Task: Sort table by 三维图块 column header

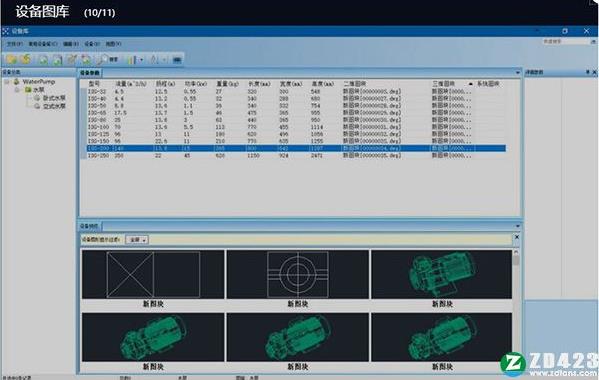Action: [444, 84]
